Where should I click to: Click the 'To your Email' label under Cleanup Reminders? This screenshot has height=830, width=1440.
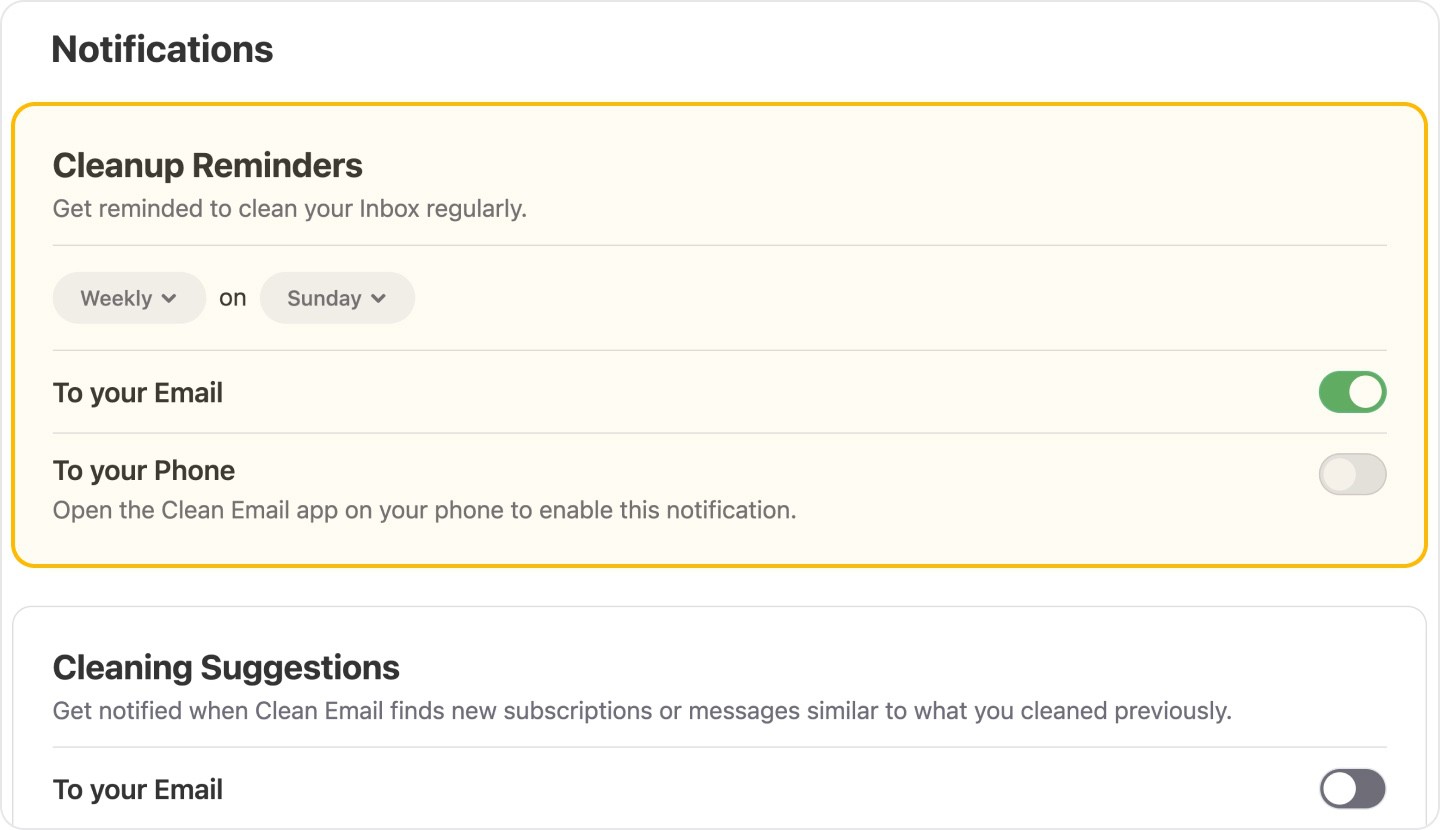point(137,392)
